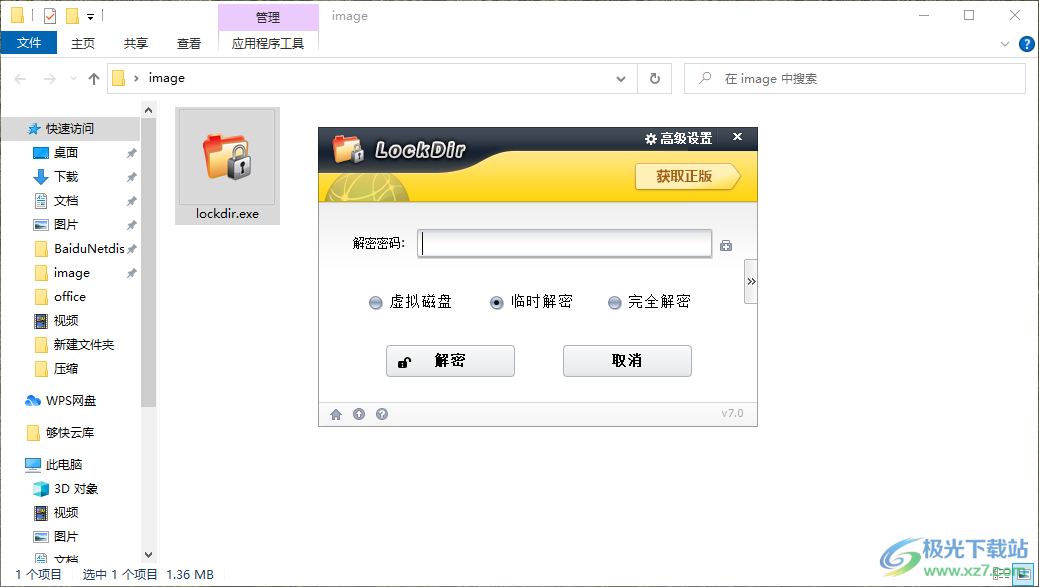Open the customize quick access toolbar dropdown

91,16
